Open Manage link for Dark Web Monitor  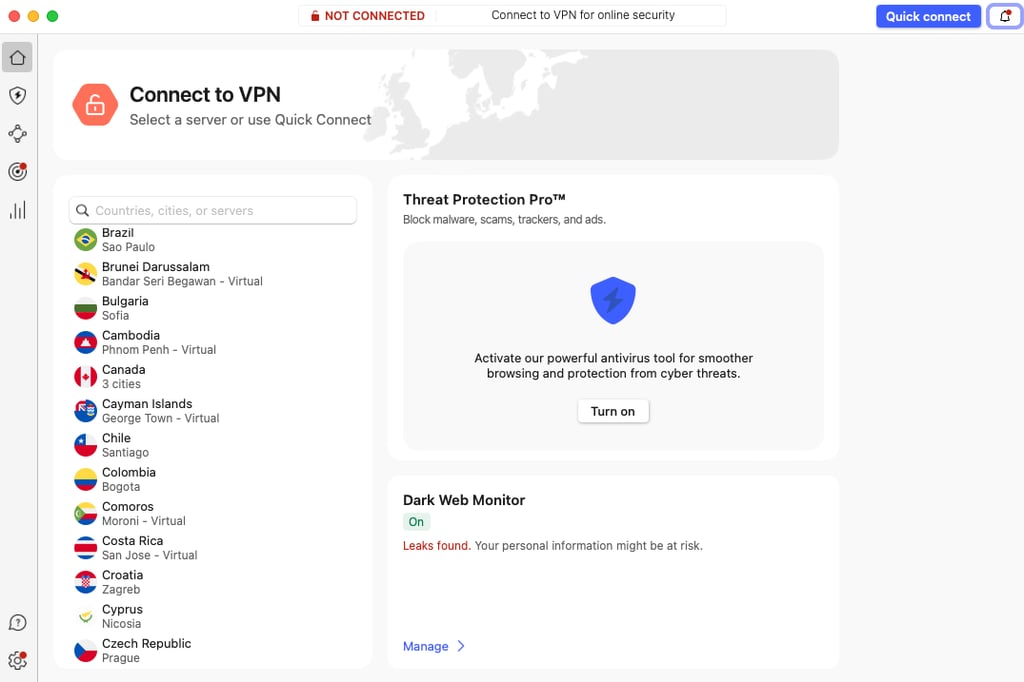426,646
